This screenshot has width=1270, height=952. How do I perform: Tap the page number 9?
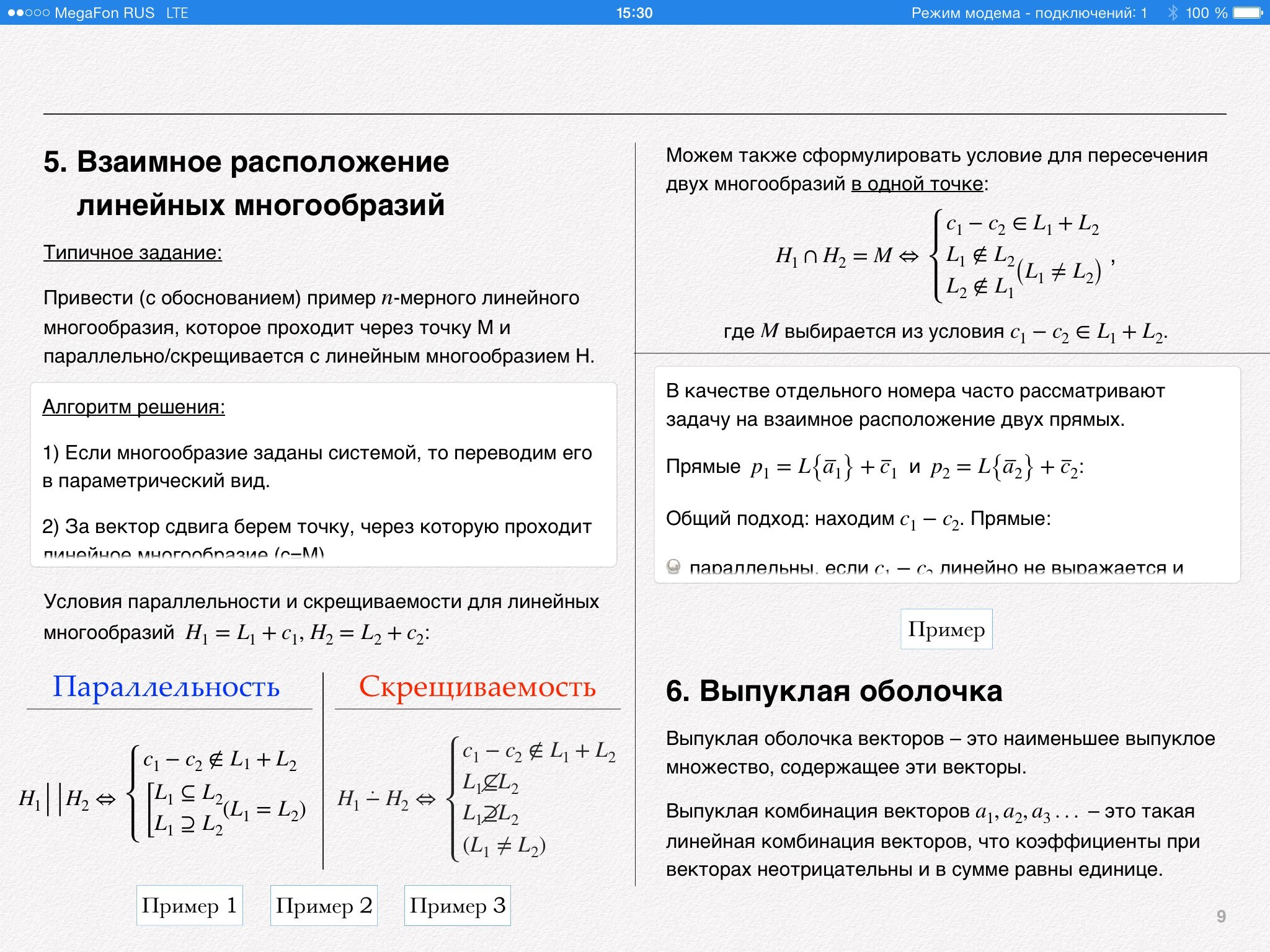tap(1221, 916)
